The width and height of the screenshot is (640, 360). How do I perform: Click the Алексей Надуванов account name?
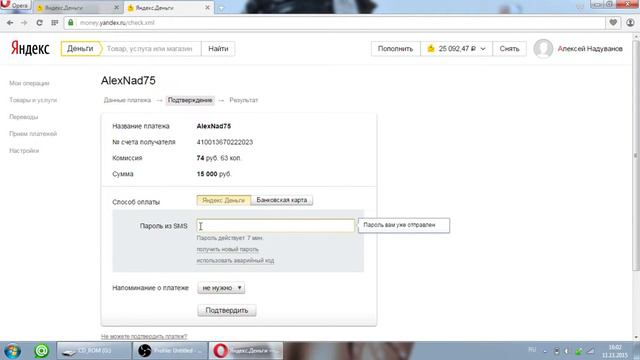pyautogui.click(x=590, y=49)
